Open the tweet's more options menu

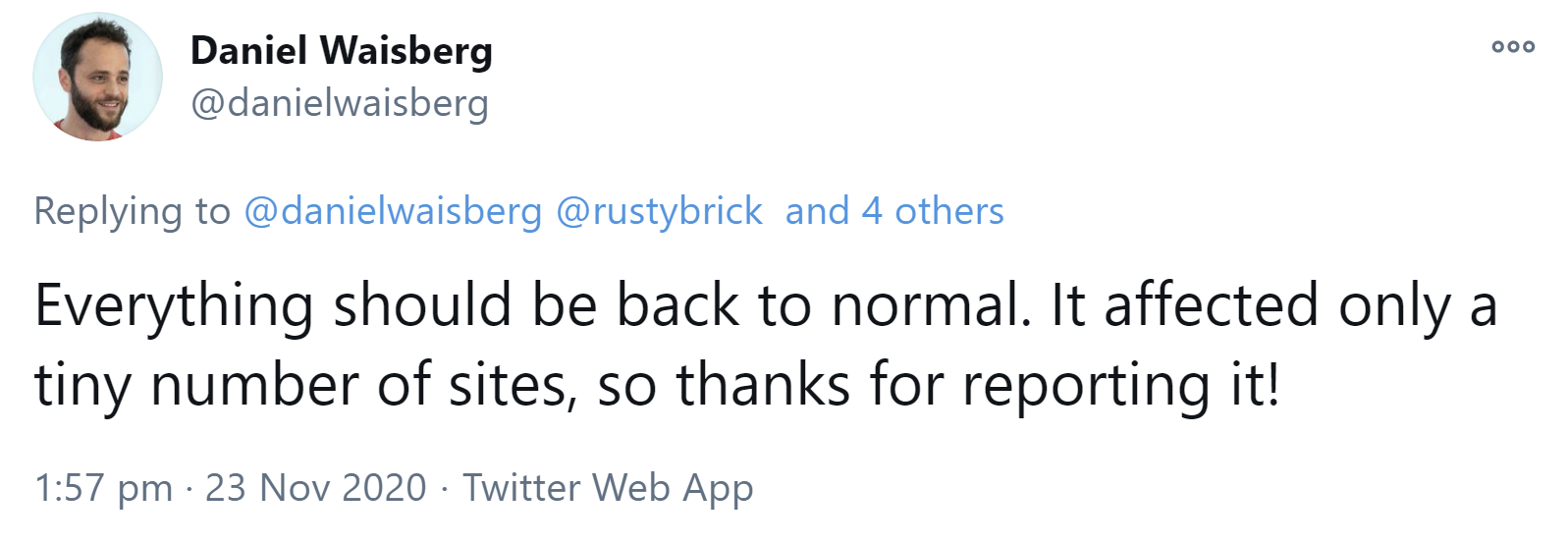pyautogui.click(x=1512, y=46)
